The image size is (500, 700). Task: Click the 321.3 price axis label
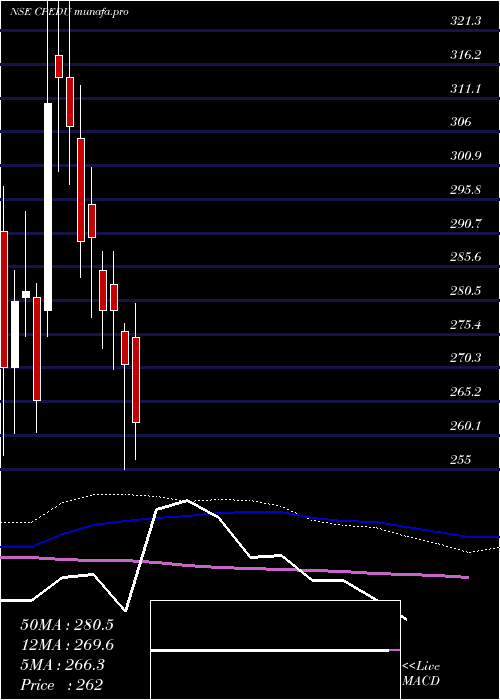click(466, 21)
